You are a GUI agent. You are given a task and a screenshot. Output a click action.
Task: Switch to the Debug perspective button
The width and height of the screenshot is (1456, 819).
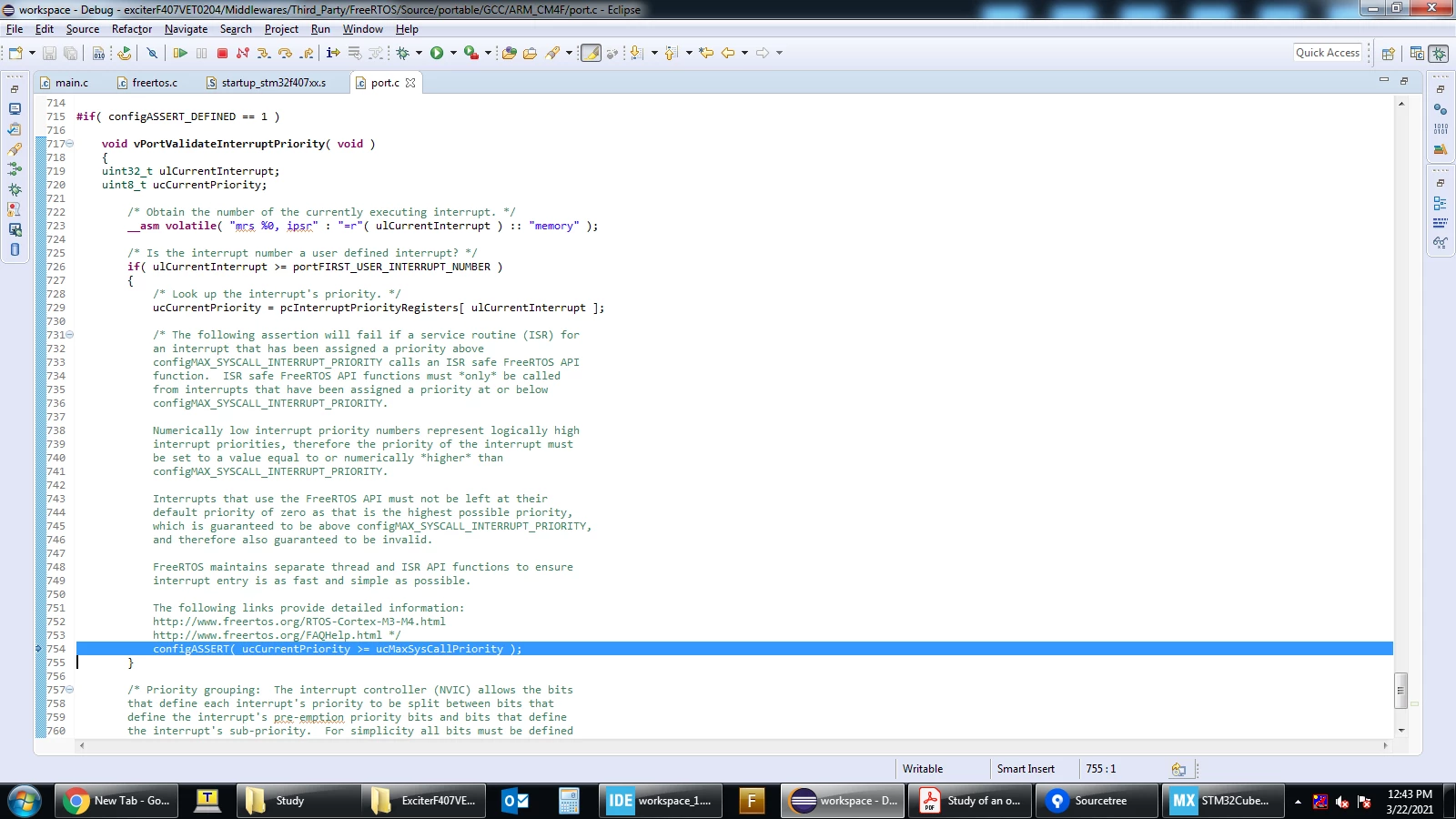[1439, 54]
